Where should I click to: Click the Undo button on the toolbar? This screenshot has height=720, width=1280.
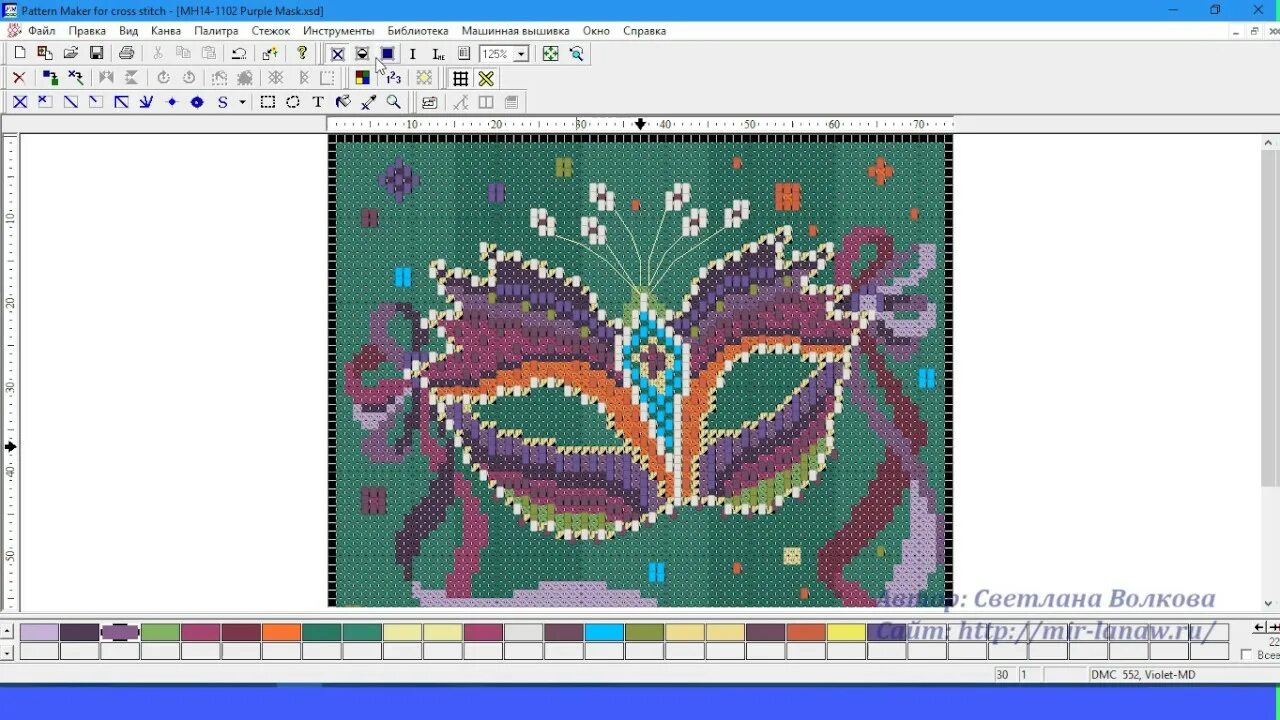coord(239,53)
